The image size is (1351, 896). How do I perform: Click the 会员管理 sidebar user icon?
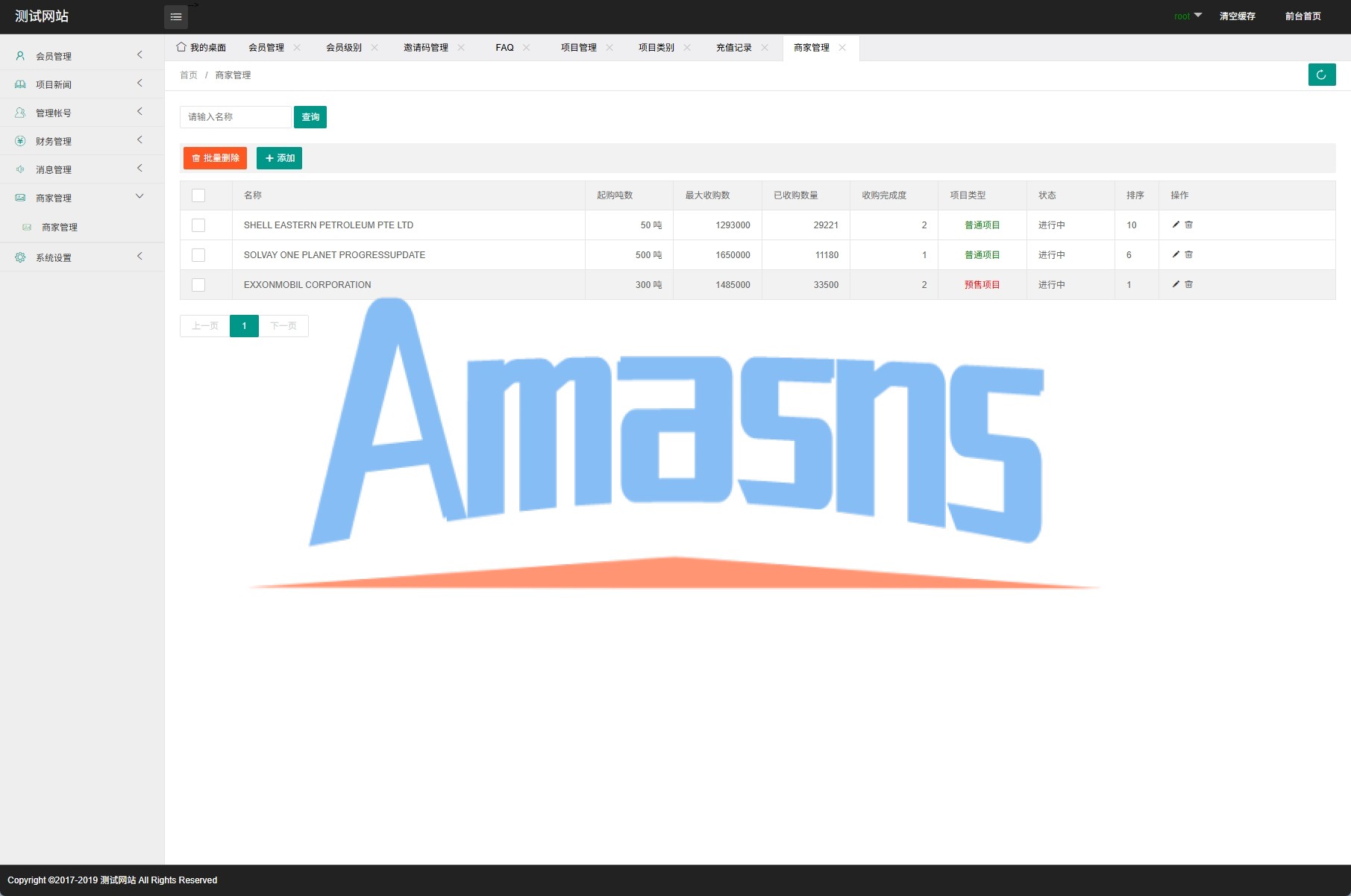(20, 56)
